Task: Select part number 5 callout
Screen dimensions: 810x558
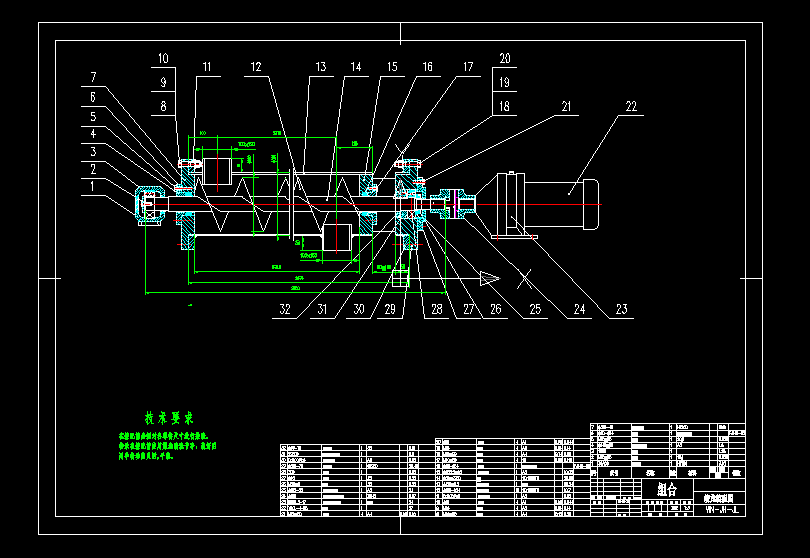Action: [93, 116]
